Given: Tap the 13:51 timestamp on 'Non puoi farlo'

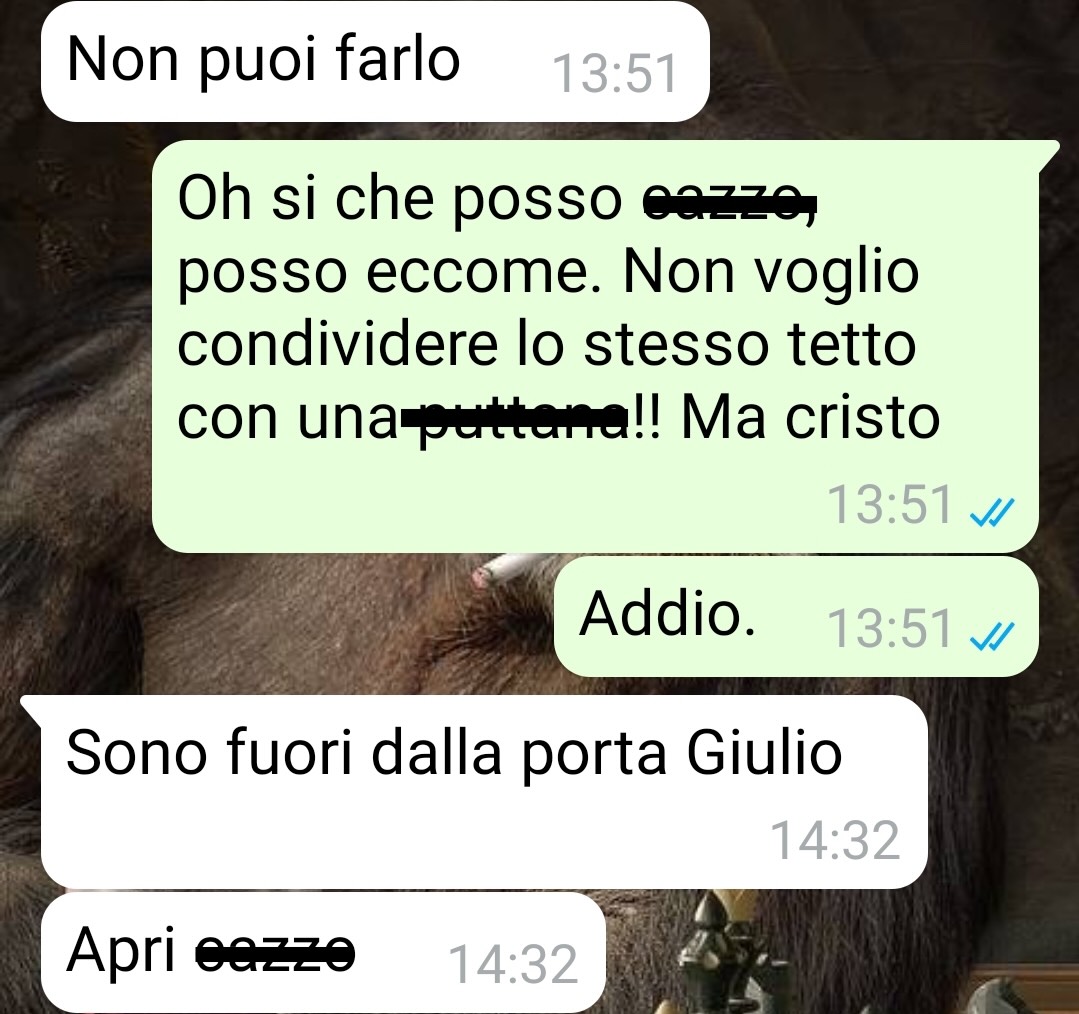Looking at the screenshot, I should (615, 74).
